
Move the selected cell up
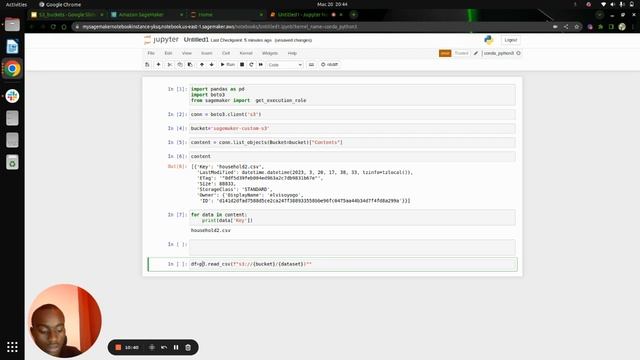(x=202, y=64)
